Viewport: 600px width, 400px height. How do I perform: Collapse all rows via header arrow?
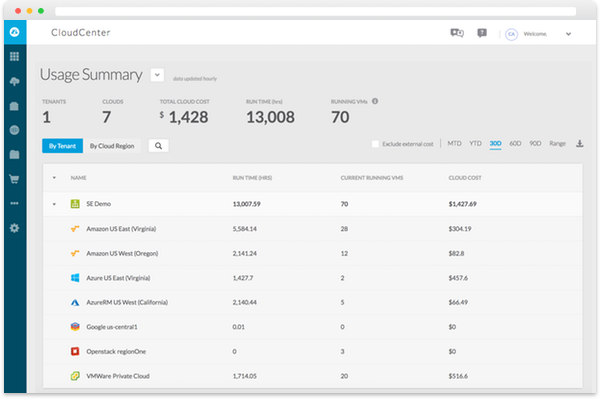point(54,178)
